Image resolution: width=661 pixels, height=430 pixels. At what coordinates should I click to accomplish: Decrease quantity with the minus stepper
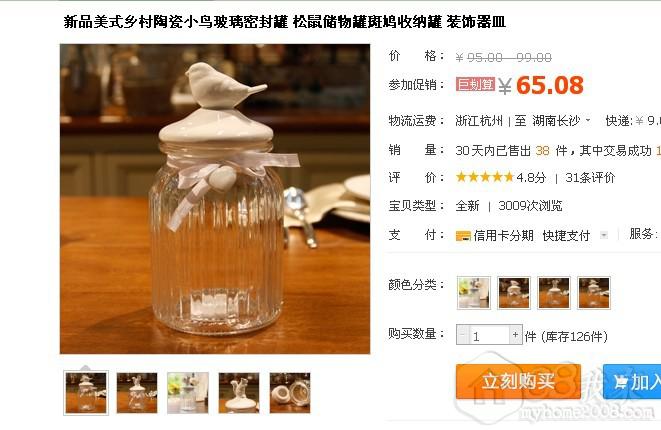point(462,335)
